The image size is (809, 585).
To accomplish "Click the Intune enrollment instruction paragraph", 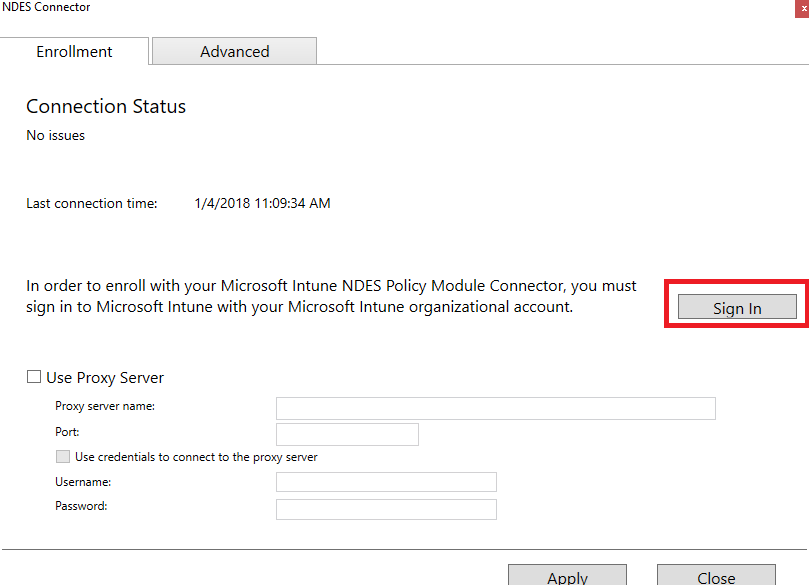I will [330, 297].
